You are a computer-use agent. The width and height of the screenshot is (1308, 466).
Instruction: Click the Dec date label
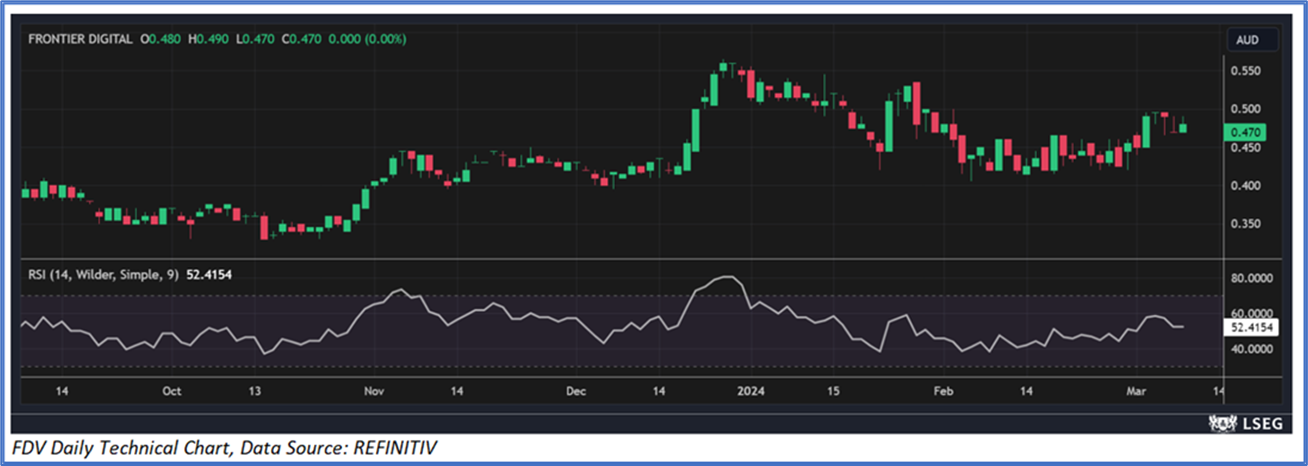577,391
